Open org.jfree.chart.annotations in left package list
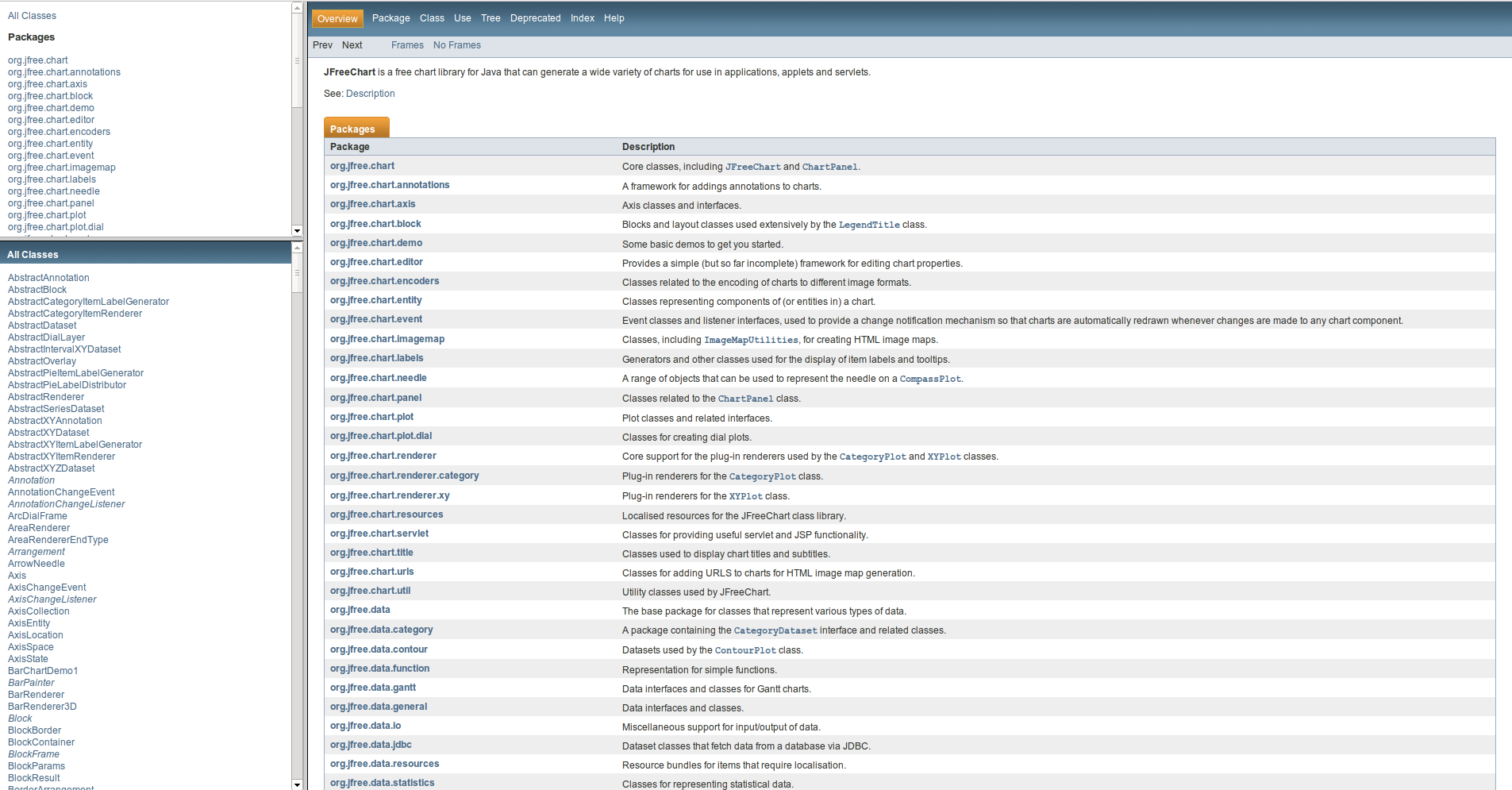The image size is (1512, 790). (64, 72)
